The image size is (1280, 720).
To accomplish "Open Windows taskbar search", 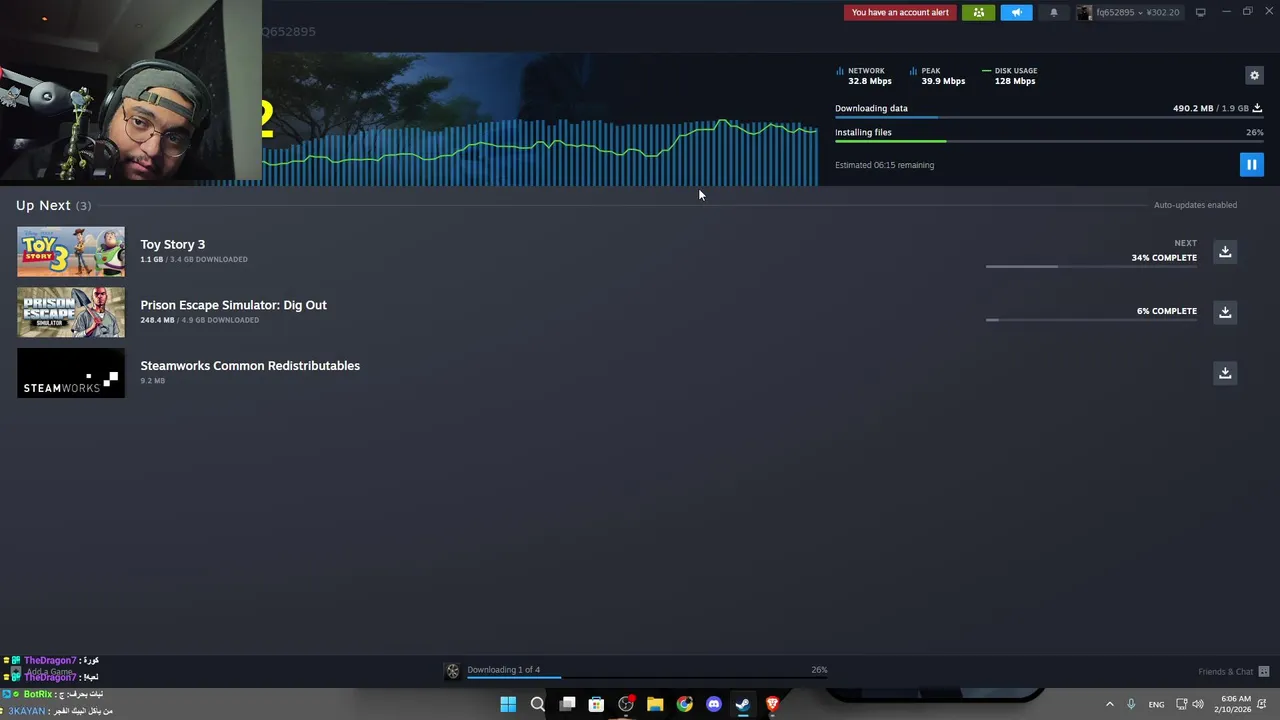I will click(537, 704).
